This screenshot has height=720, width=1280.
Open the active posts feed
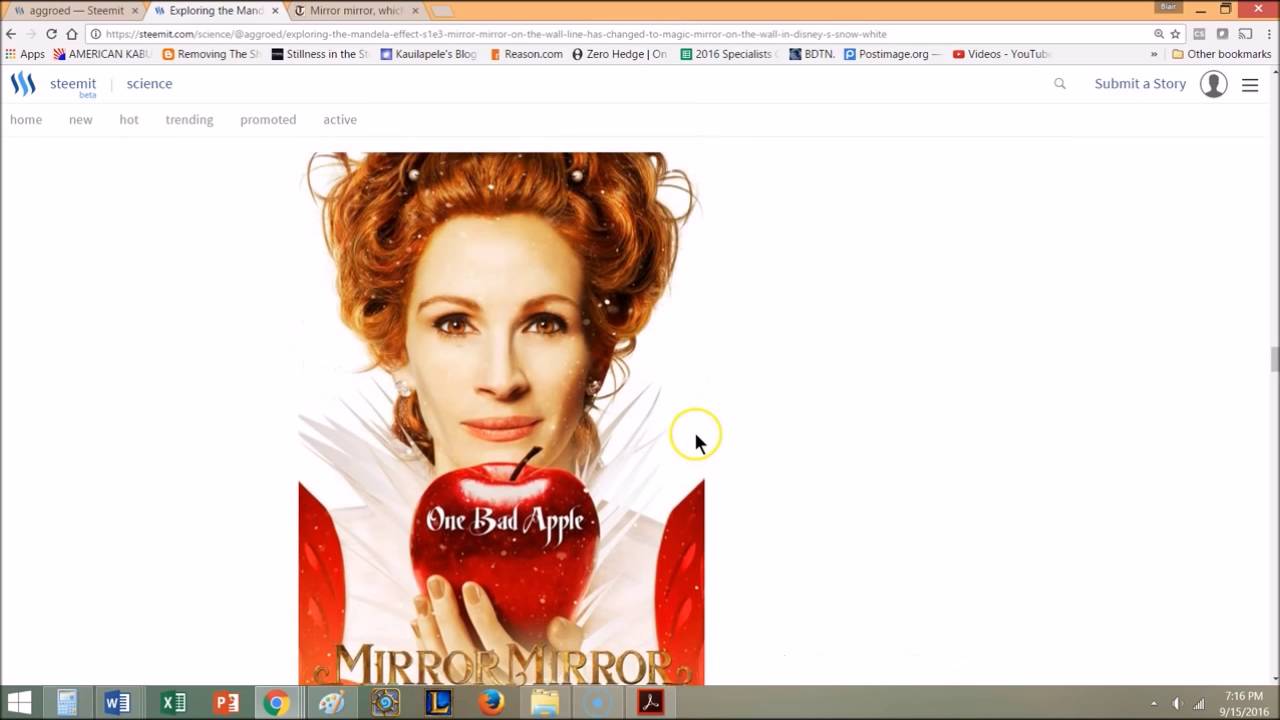(x=340, y=119)
